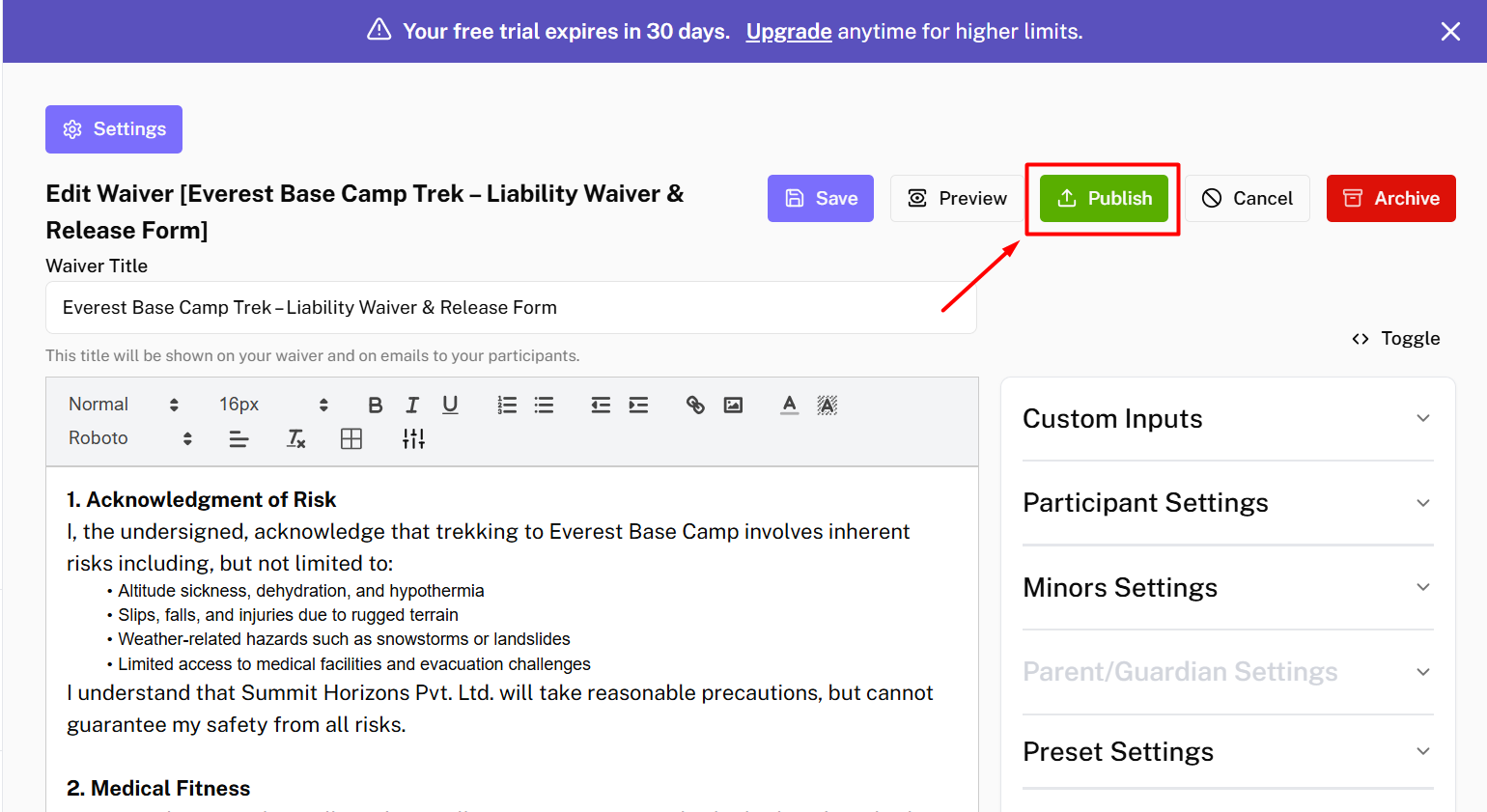Increase indent of selected text
This screenshot has width=1487, height=812.
[x=638, y=405]
